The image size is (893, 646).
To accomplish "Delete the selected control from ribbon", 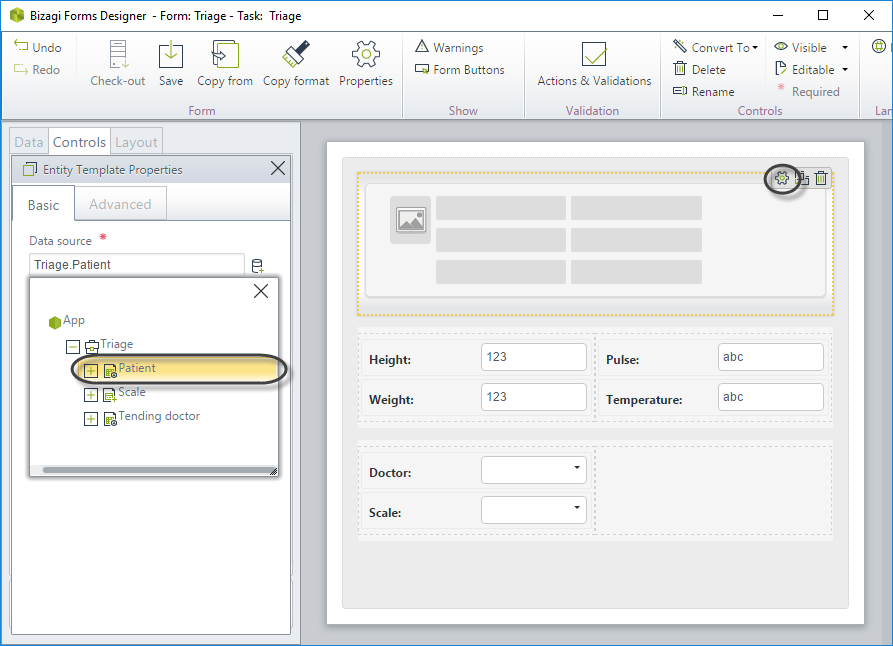I will tap(699, 69).
